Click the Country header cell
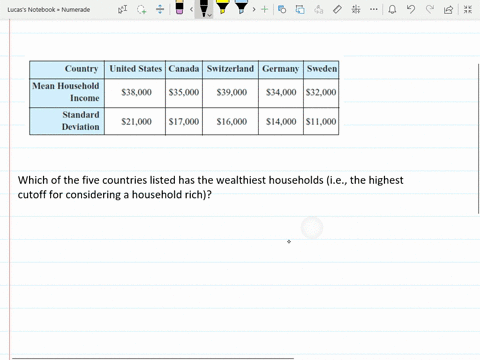Screen dimensions: 480x360 67,70
